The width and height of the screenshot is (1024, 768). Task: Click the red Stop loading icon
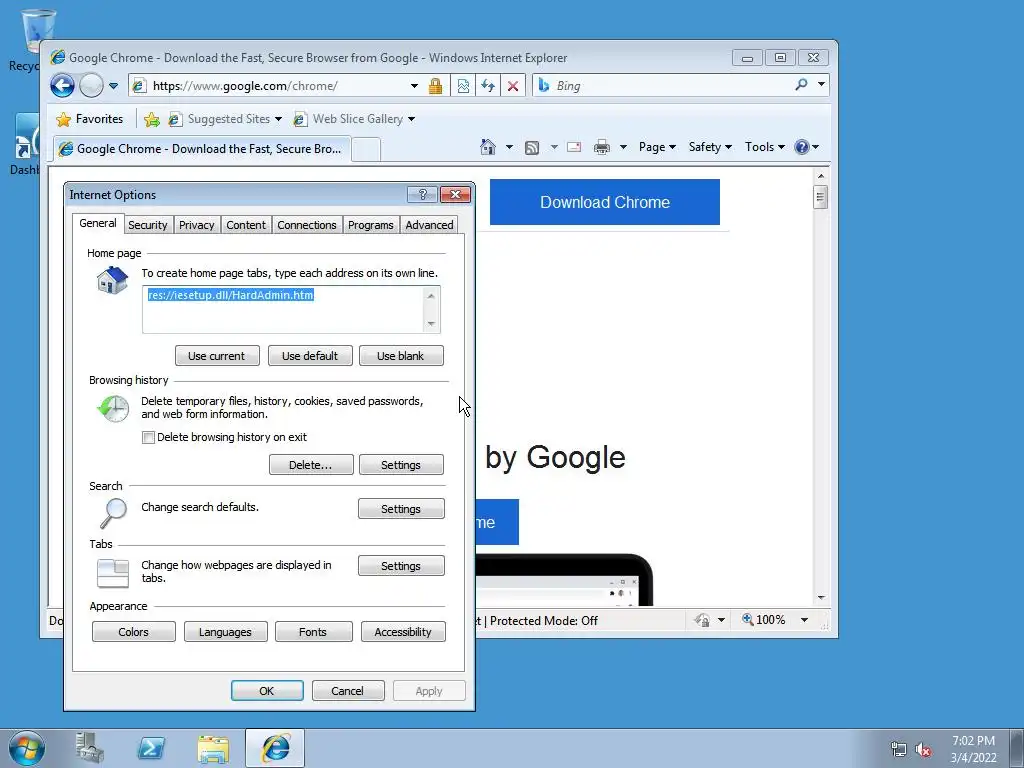[513, 86]
